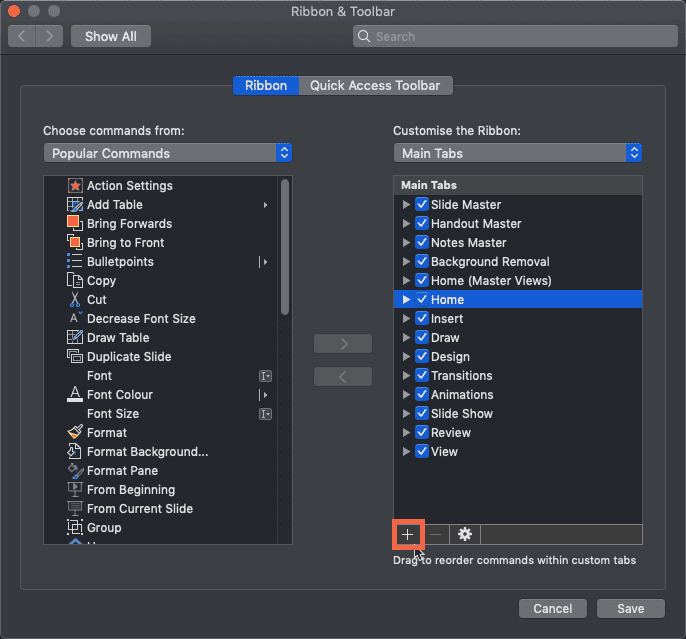Select the From Beginning slideshow icon
The height and width of the screenshot is (639, 686).
[74, 490]
